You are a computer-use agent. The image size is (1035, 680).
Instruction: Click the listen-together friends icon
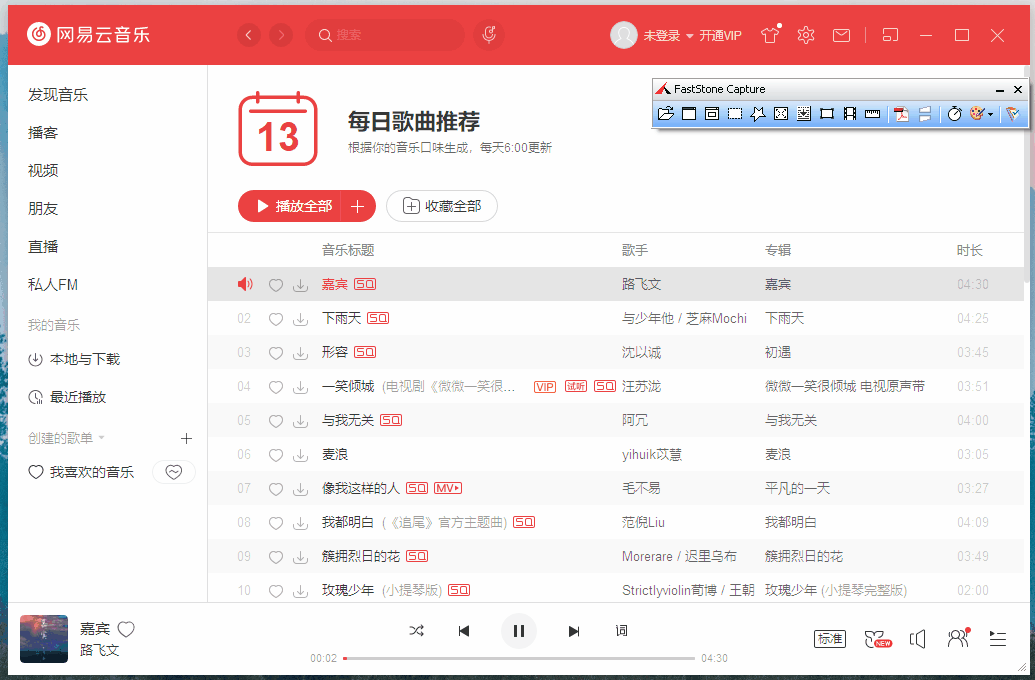pyautogui.click(x=958, y=638)
